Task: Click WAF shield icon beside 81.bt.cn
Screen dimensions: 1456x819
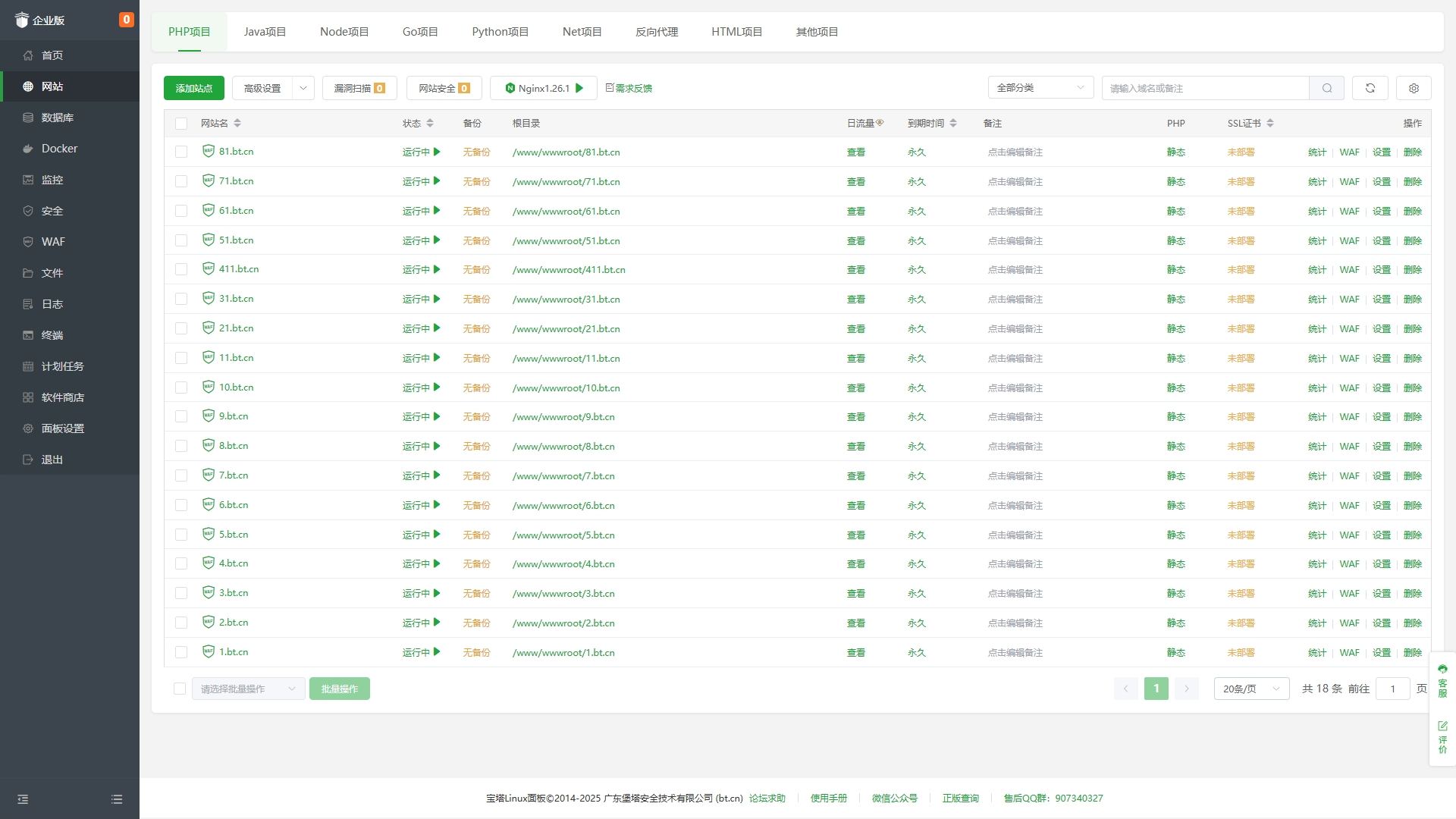Action: pos(209,151)
